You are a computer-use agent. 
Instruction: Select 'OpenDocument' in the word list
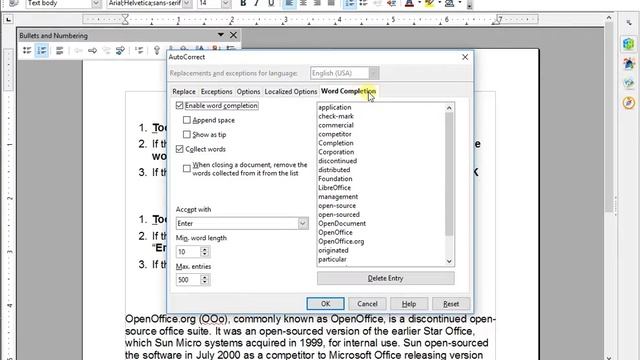(342, 223)
